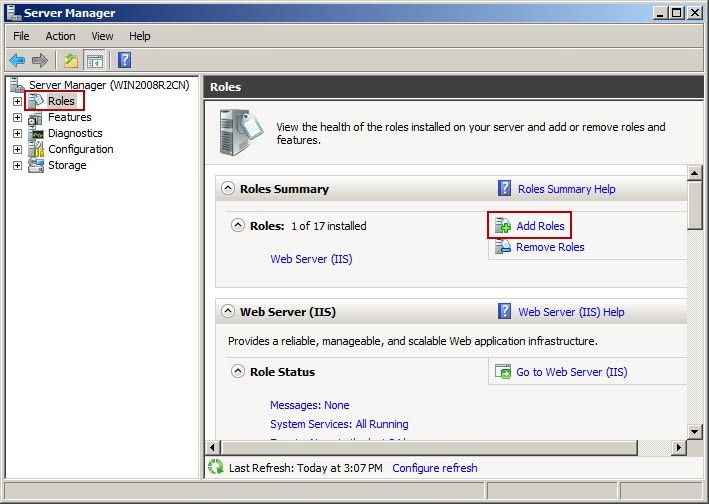Click the Back arrow toolbar icon
Screen dimensions: 709x504
[x=17, y=60]
